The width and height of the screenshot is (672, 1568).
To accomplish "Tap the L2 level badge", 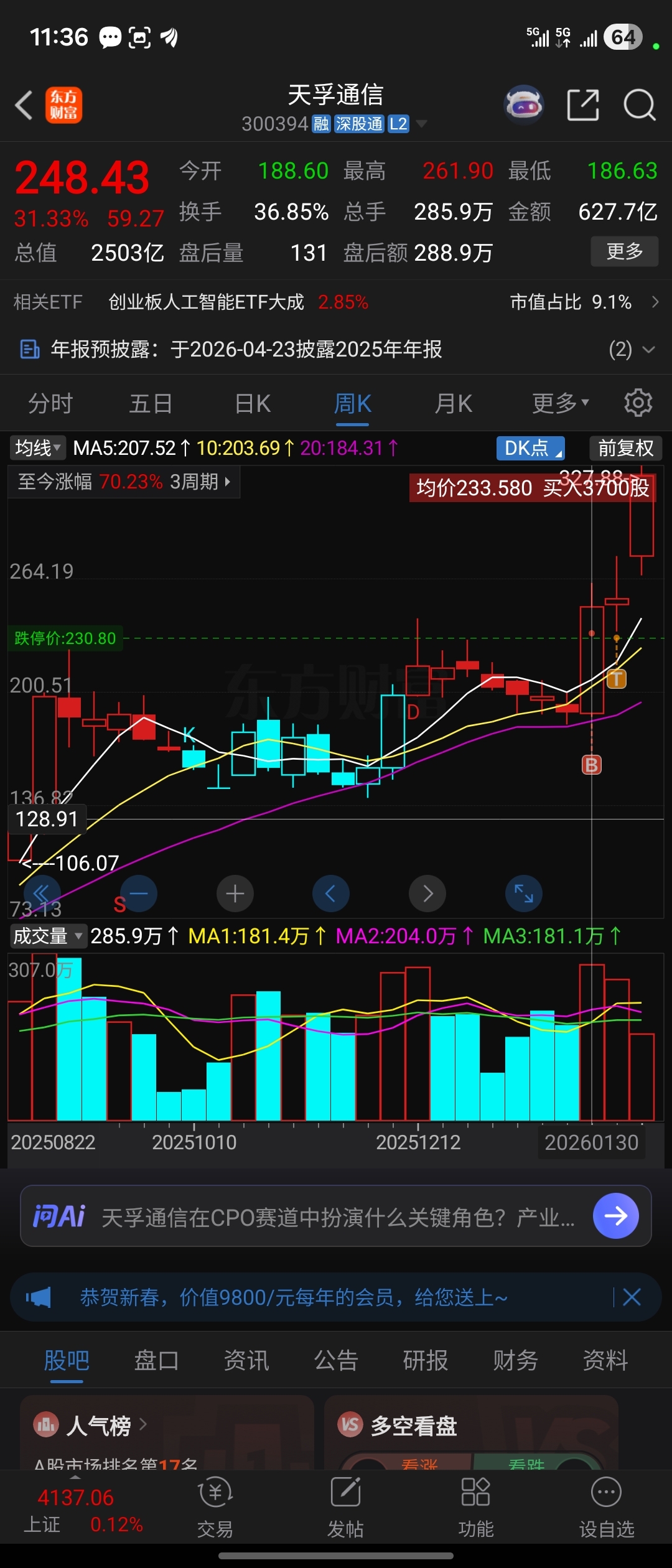I will coord(398,124).
